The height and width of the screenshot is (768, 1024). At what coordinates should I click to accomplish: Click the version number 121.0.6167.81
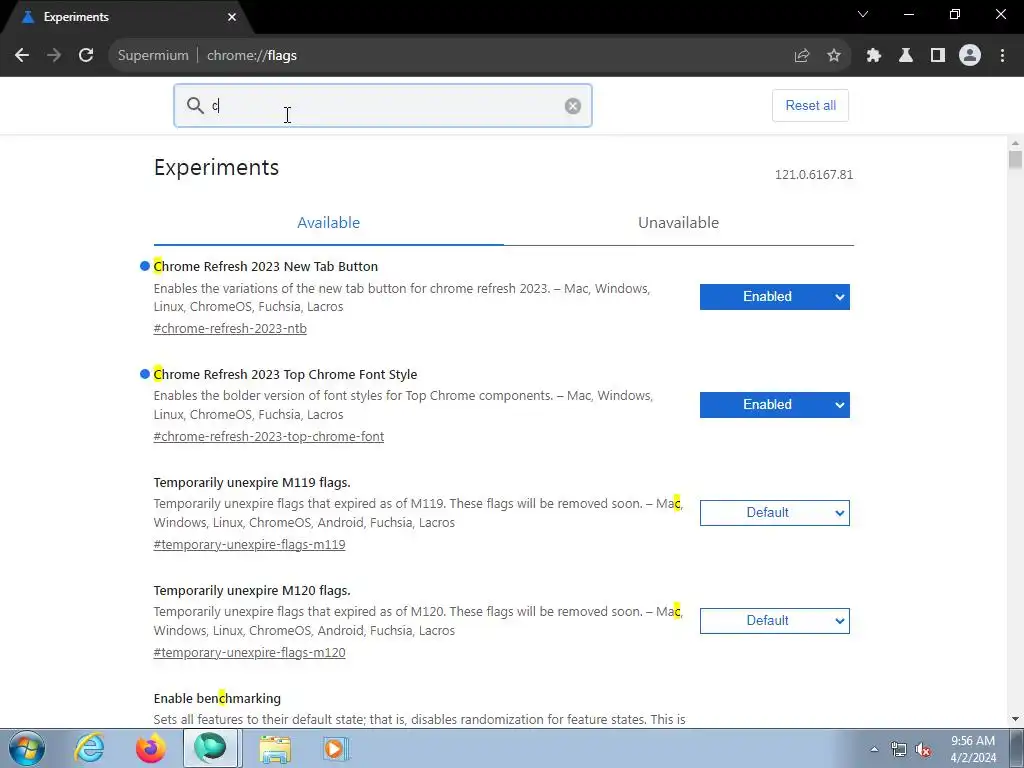point(814,174)
